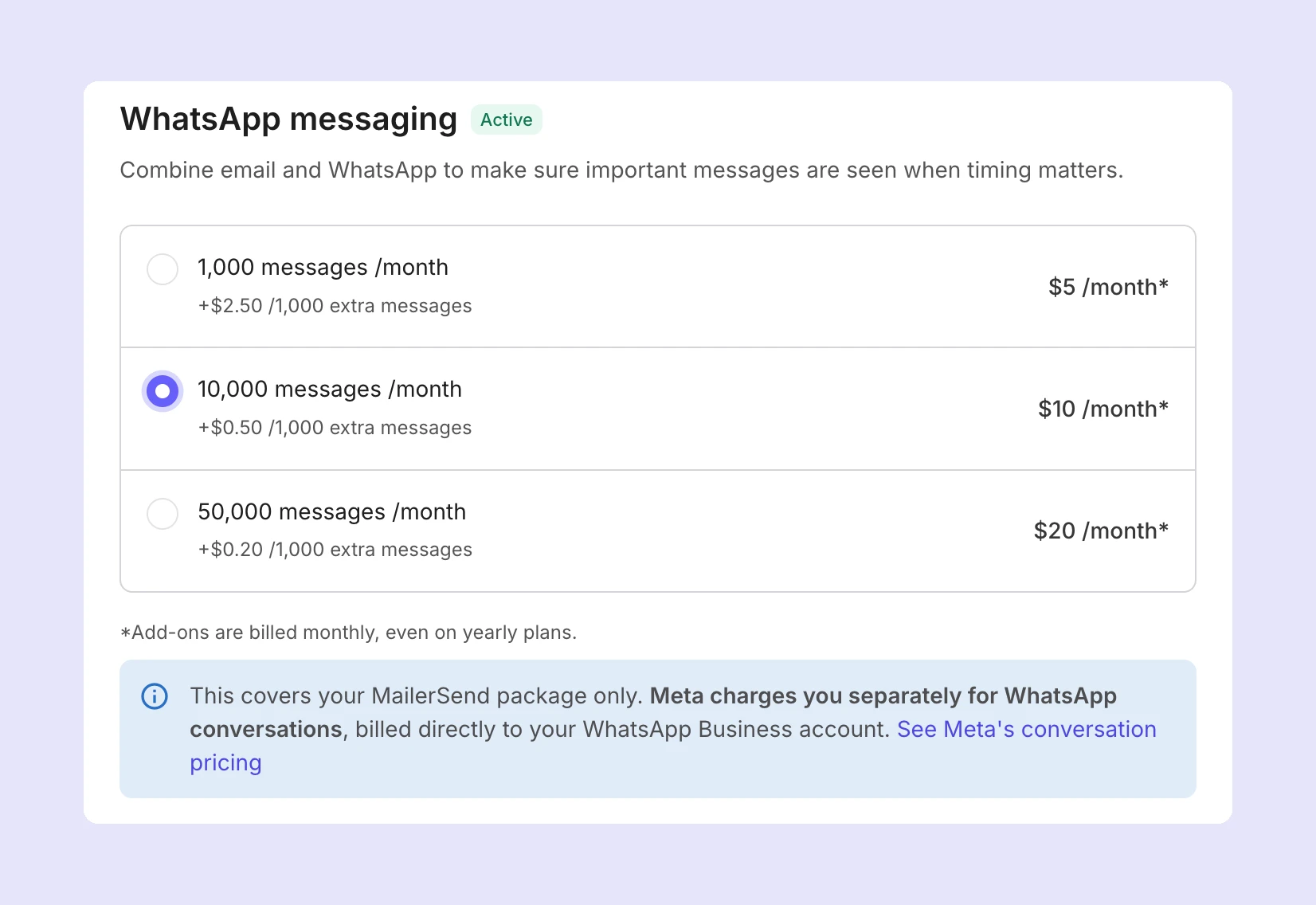Click the "WhatsApp messaging" heading
This screenshot has width=1316, height=905.
(x=289, y=119)
